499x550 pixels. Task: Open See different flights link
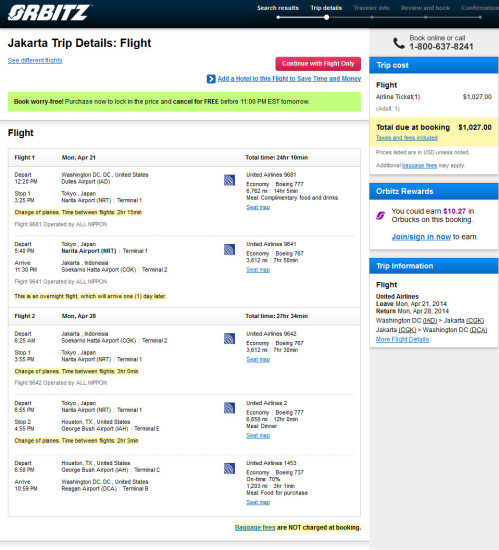35,60
